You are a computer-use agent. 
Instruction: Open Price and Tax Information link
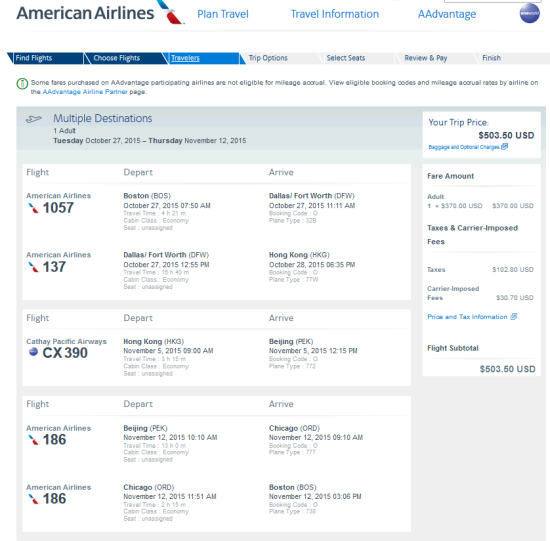click(x=467, y=317)
